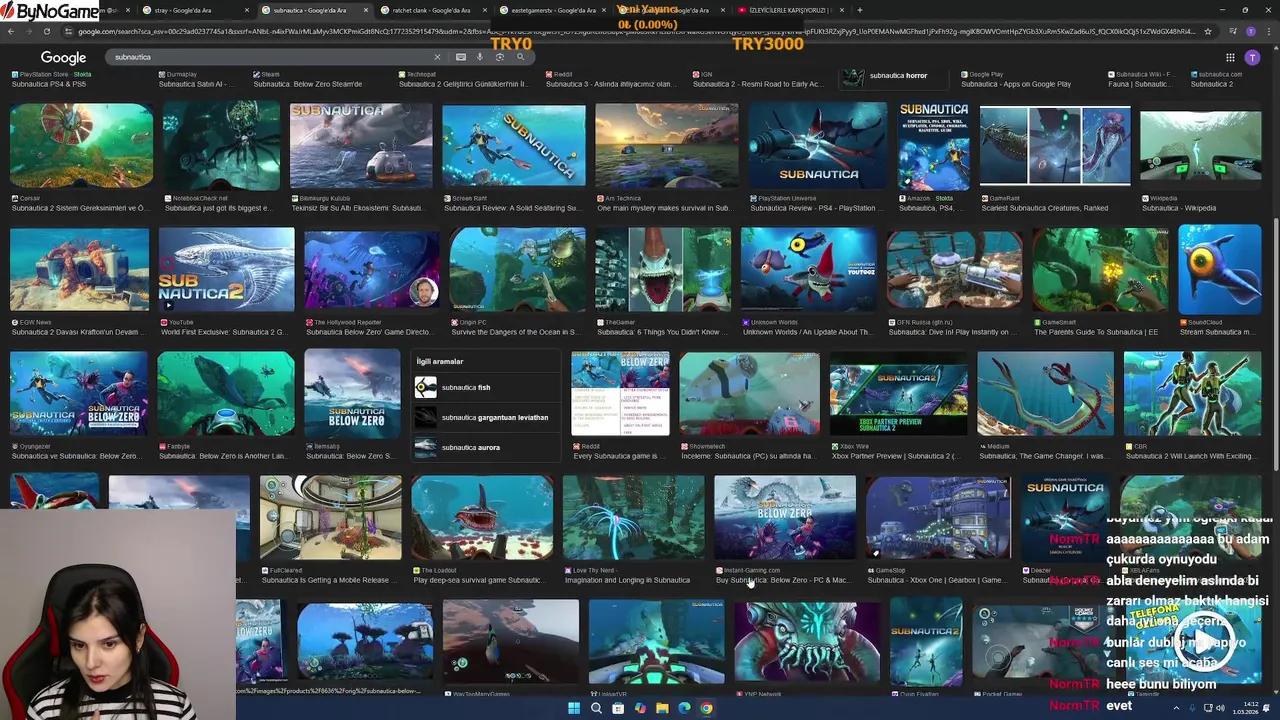Click 'Subnautica - Wikipedia' caption
Viewport: 1280px width, 720px height.
click(1179, 209)
